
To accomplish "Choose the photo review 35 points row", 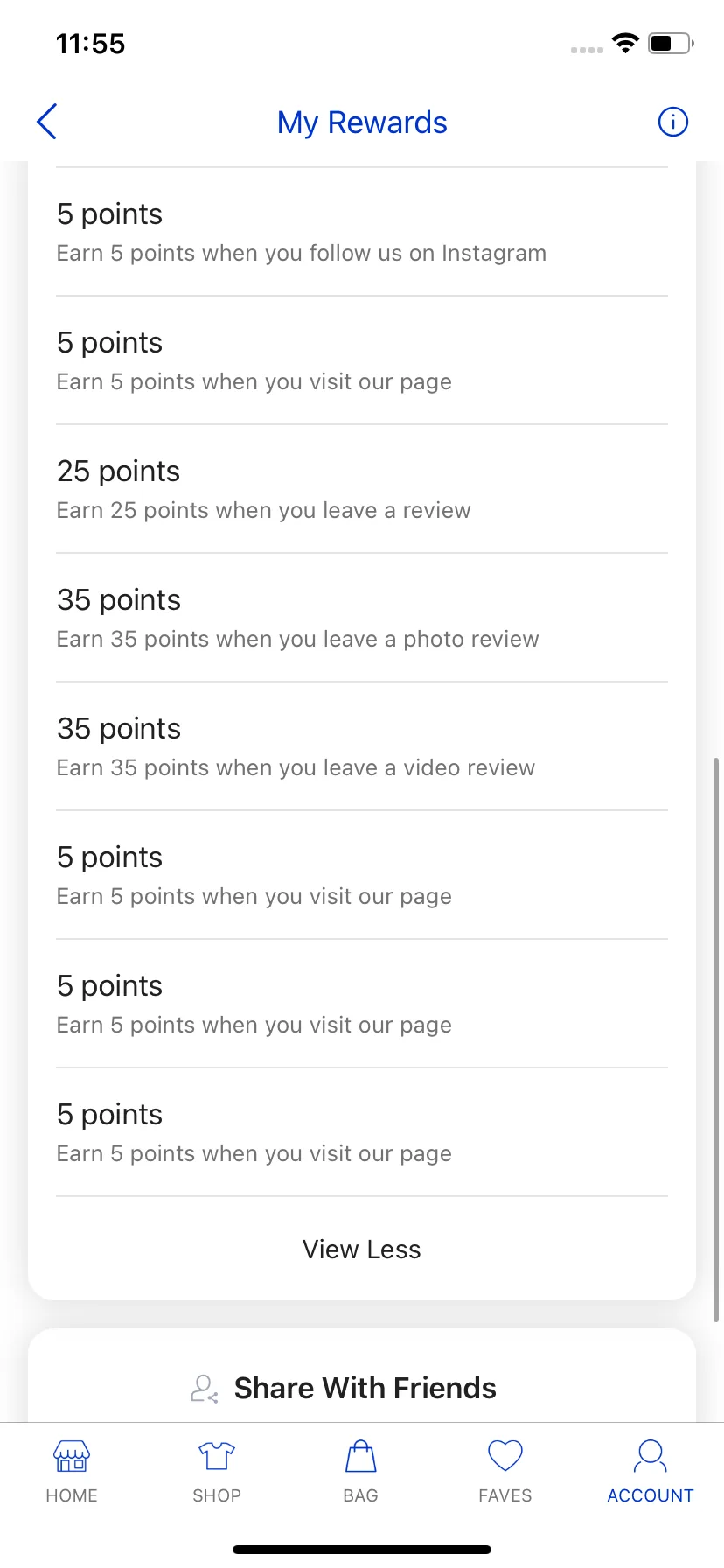I will (362, 618).
